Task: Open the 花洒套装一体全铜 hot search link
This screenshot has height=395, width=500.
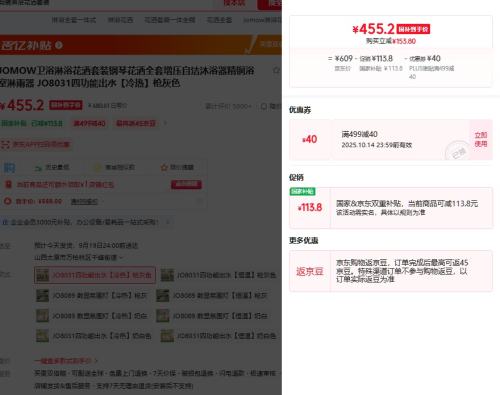Action: tap(170, 20)
